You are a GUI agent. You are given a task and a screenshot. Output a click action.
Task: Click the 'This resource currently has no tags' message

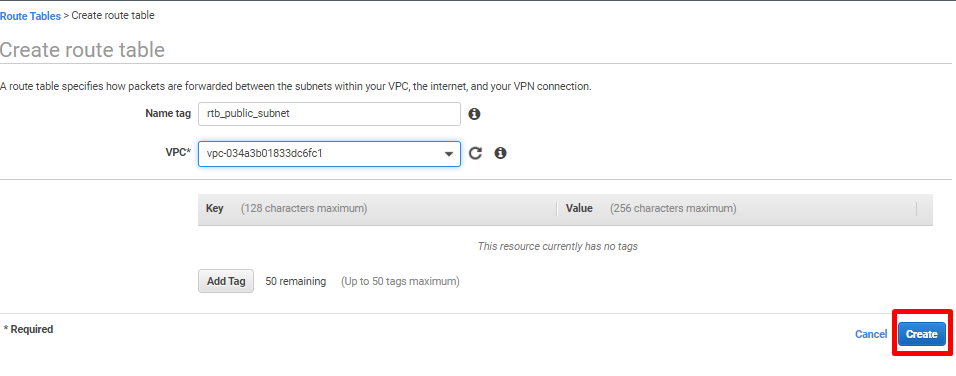tap(557, 246)
